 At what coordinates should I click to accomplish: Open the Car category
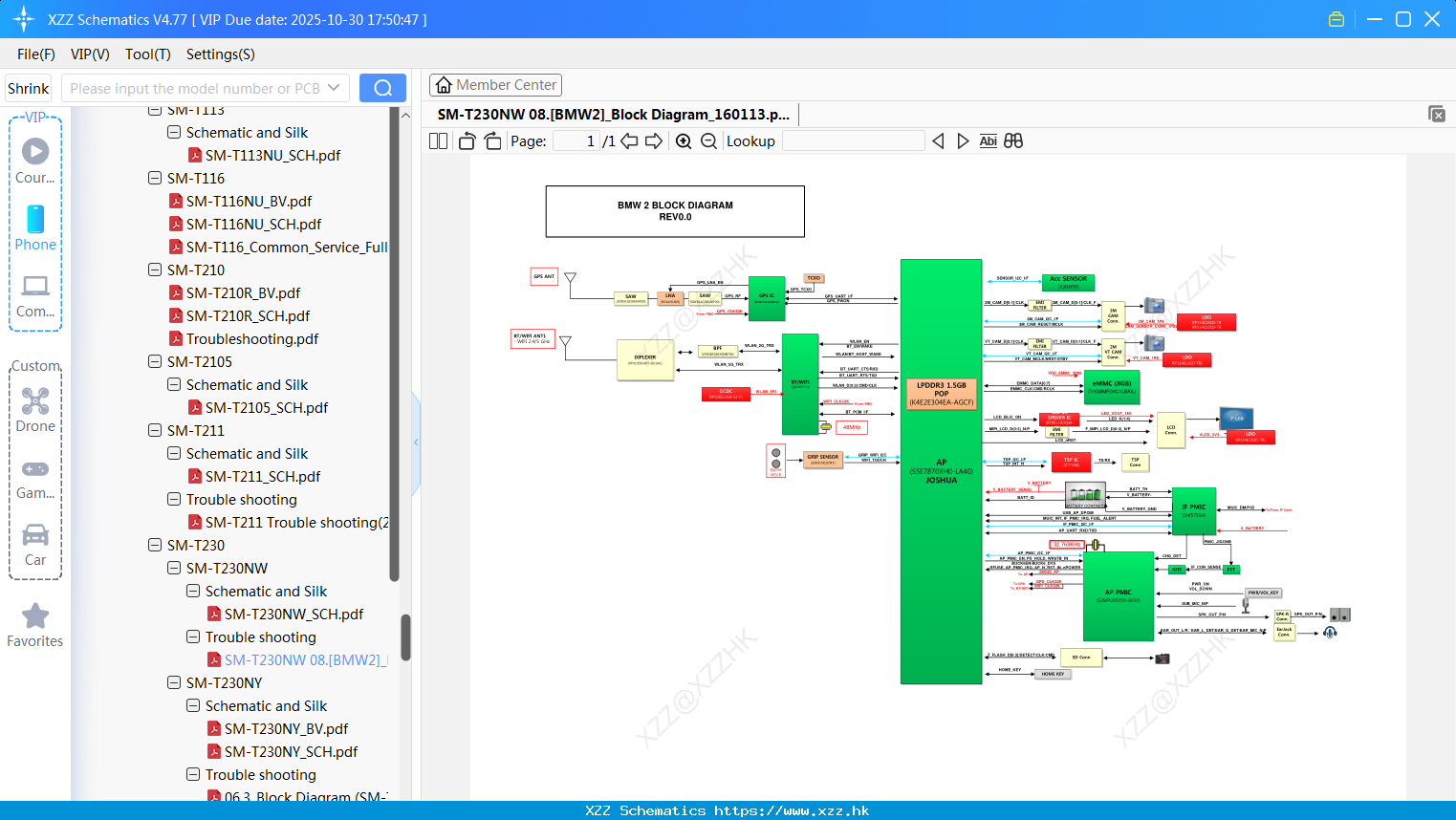pos(35,545)
